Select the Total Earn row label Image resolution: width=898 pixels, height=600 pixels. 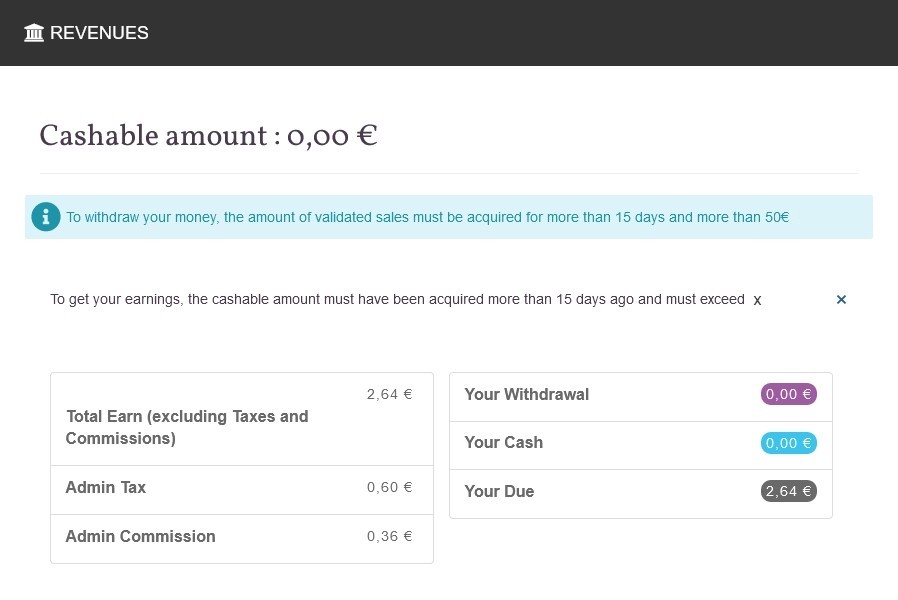coord(187,427)
